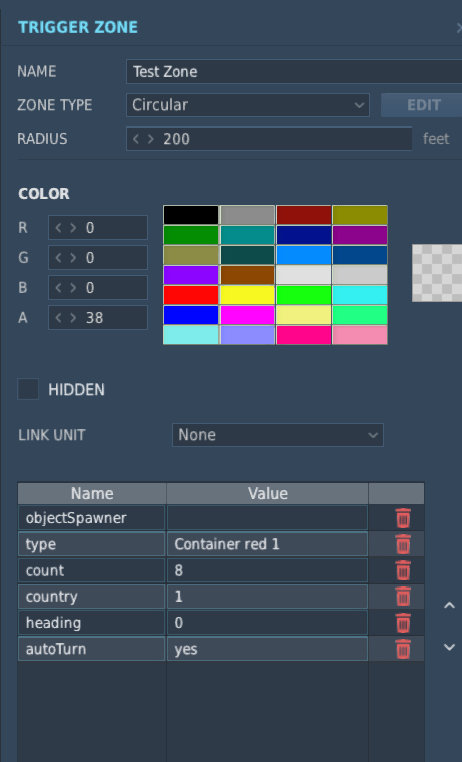This screenshot has width=462, height=762.
Task: Edit the heading value 0
Action: pyautogui.click(x=267, y=623)
